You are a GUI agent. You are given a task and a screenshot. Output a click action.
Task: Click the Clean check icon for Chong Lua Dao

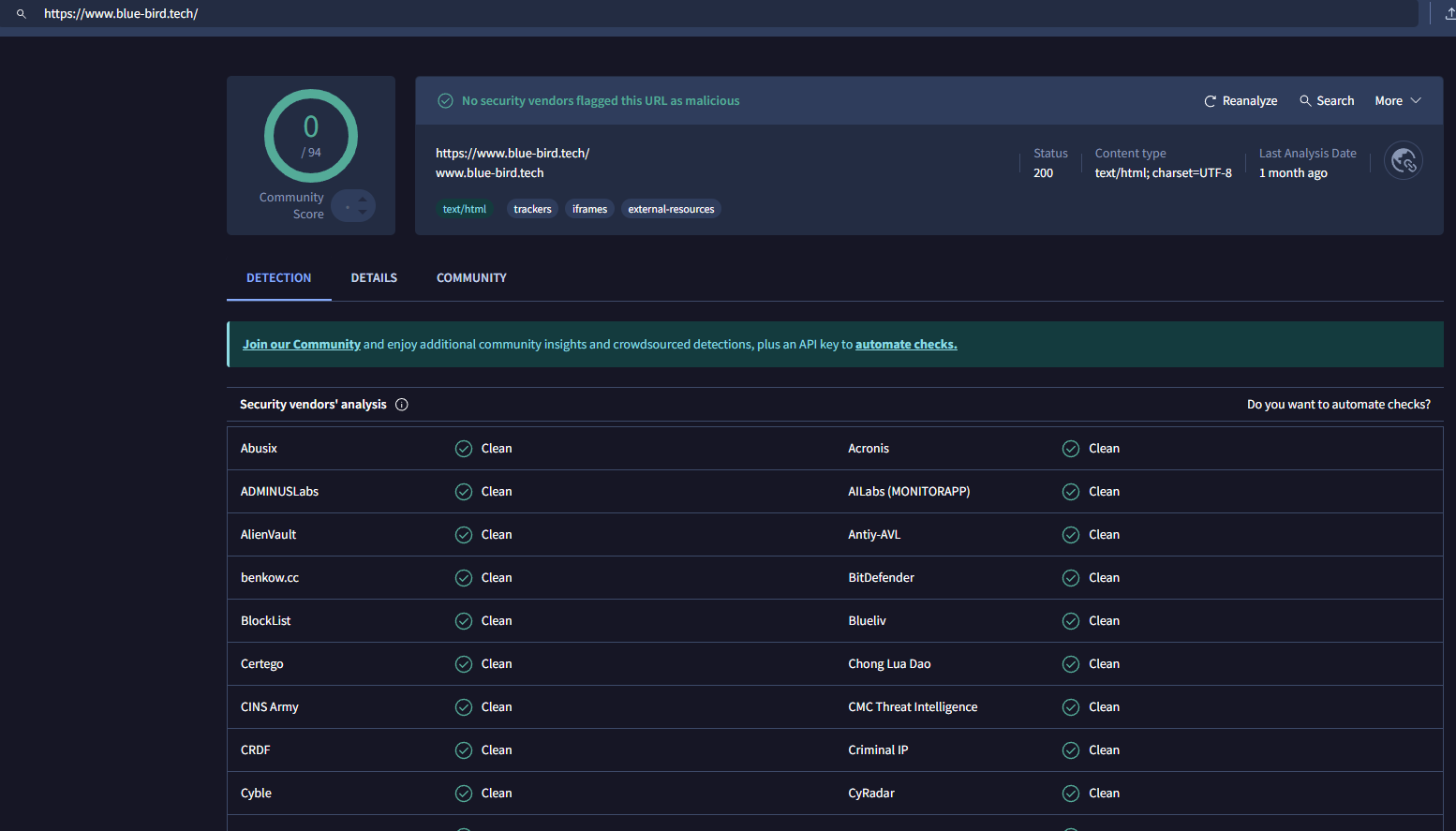[x=1071, y=664]
